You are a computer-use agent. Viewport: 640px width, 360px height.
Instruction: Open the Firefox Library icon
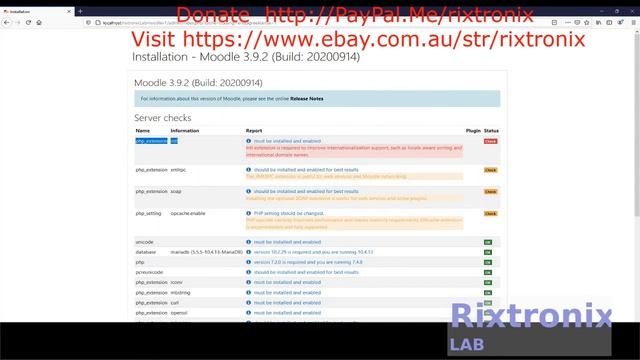(598, 22)
